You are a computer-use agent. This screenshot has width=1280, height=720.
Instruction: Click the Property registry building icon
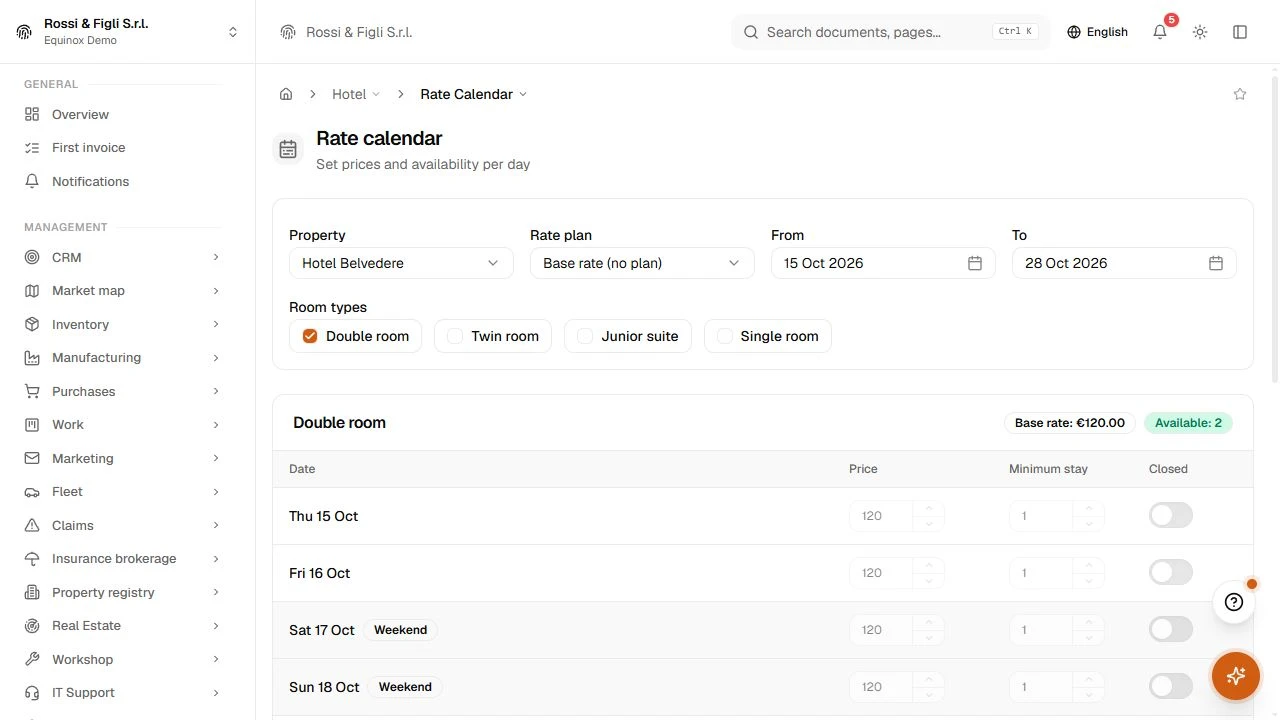[x=32, y=592]
